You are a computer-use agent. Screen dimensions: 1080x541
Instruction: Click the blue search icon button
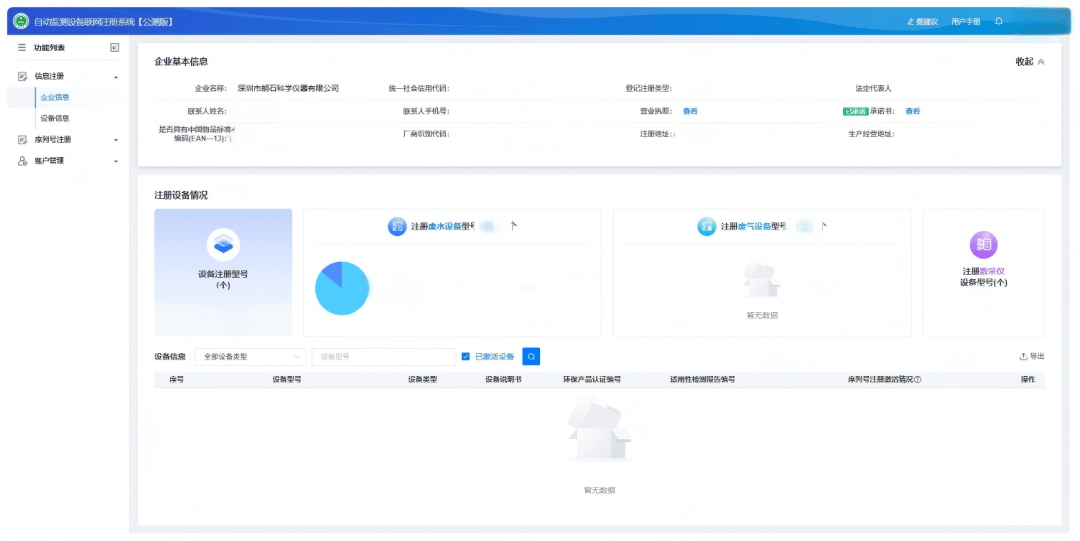(x=531, y=356)
